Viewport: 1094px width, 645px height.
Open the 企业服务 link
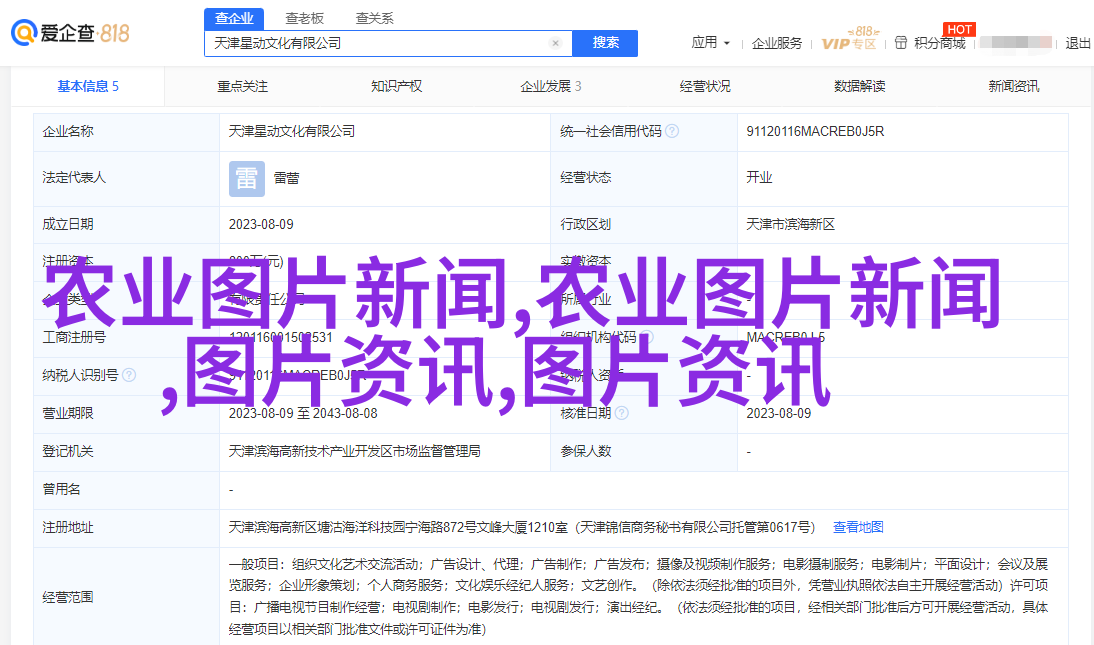(x=777, y=43)
